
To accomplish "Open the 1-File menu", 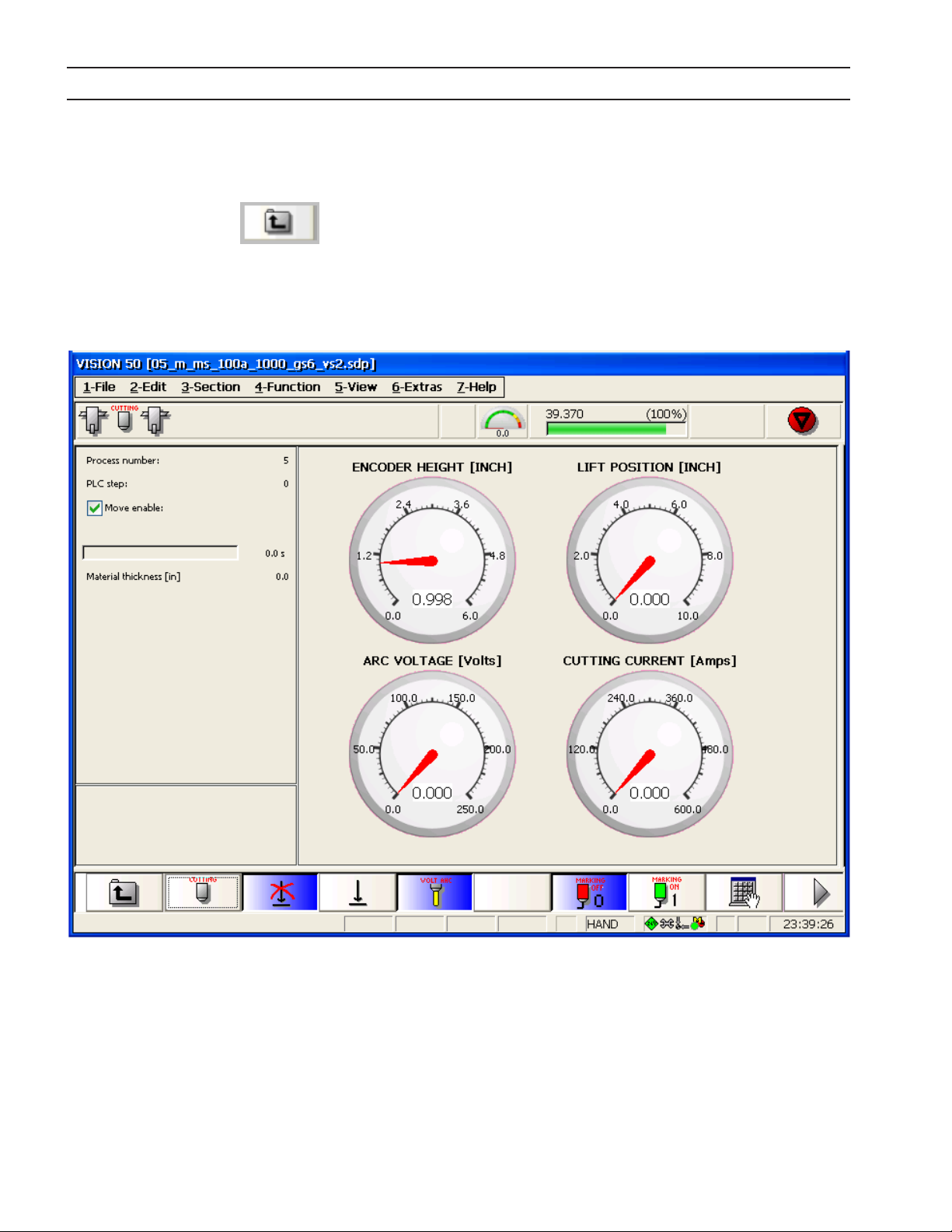I will pyautogui.click(x=99, y=387).
